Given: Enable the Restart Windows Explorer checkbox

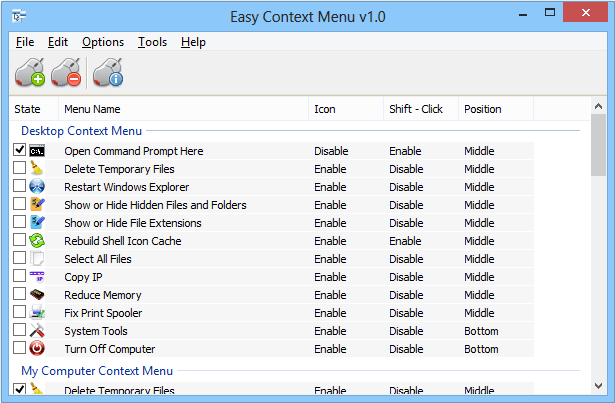Looking at the screenshot, I should (x=19, y=186).
